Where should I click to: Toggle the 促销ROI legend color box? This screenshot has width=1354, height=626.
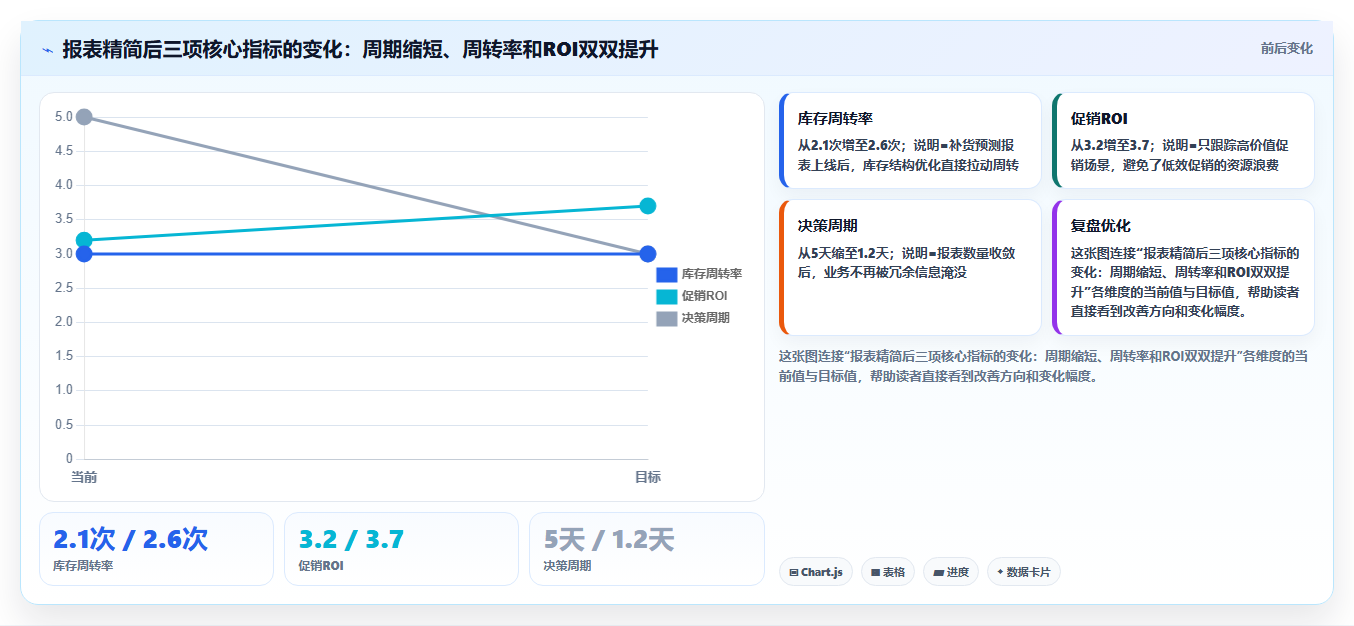pyautogui.click(x=667, y=296)
